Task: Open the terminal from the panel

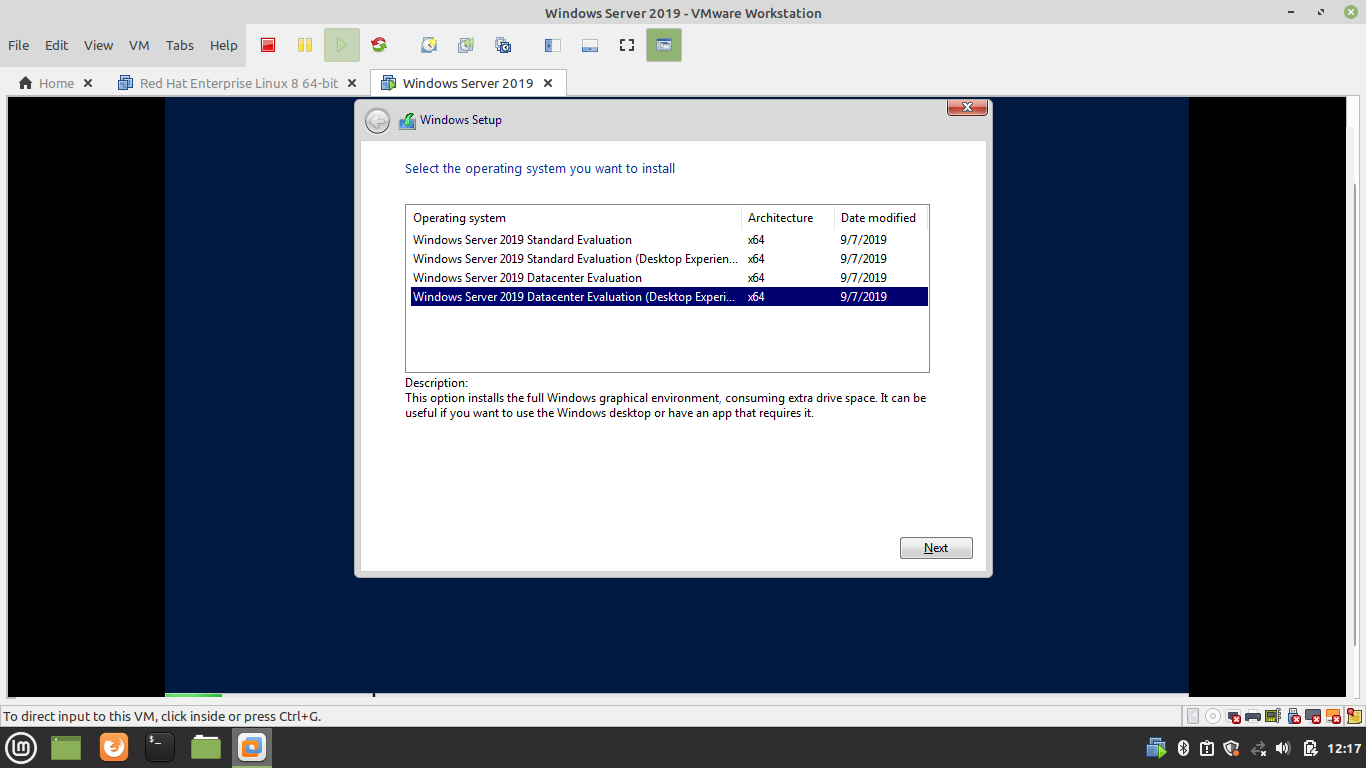Action: [x=160, y=747]
